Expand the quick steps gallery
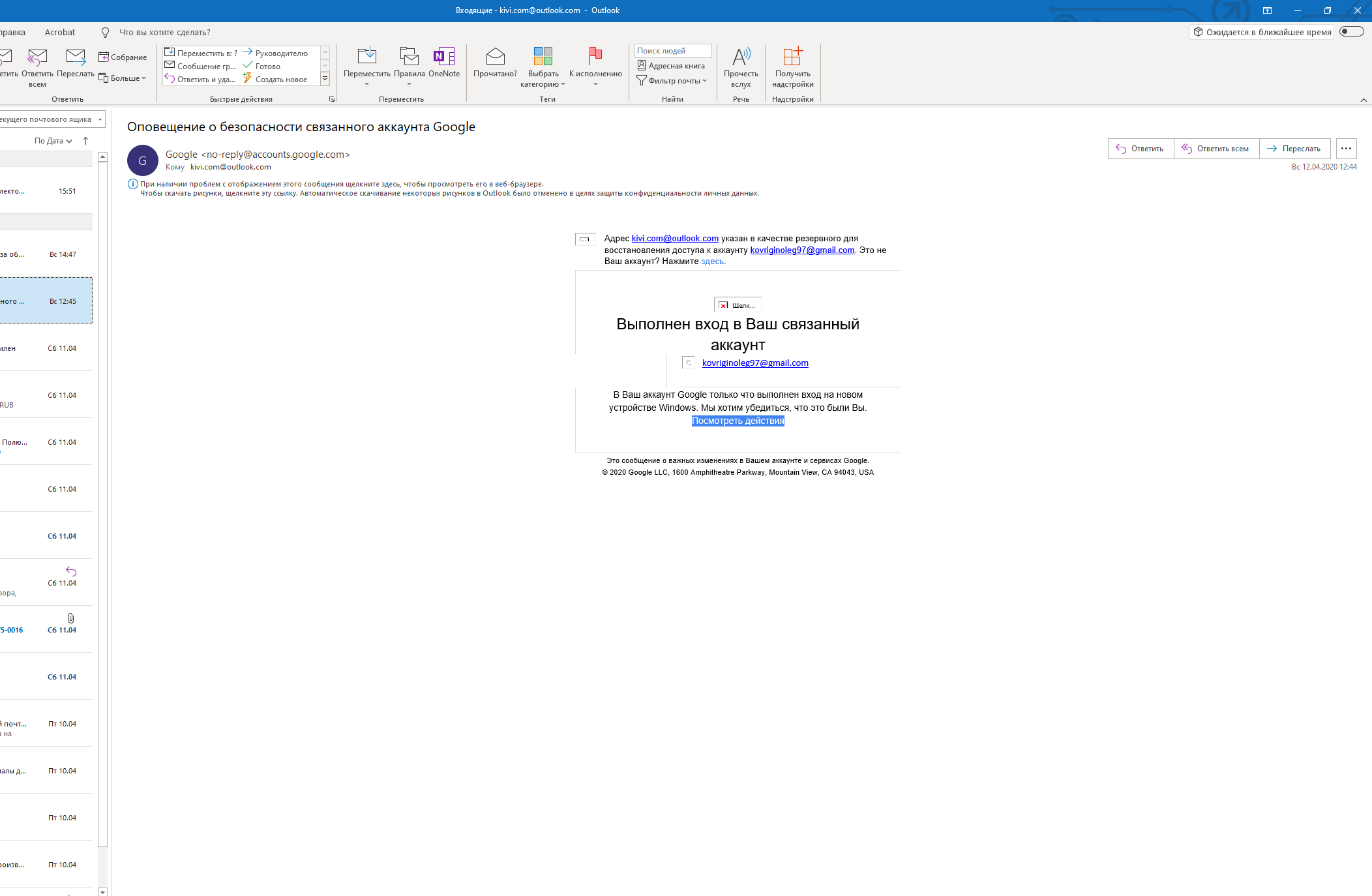The width and height of the screenshot is (1372, 896). tap(325, 79)
